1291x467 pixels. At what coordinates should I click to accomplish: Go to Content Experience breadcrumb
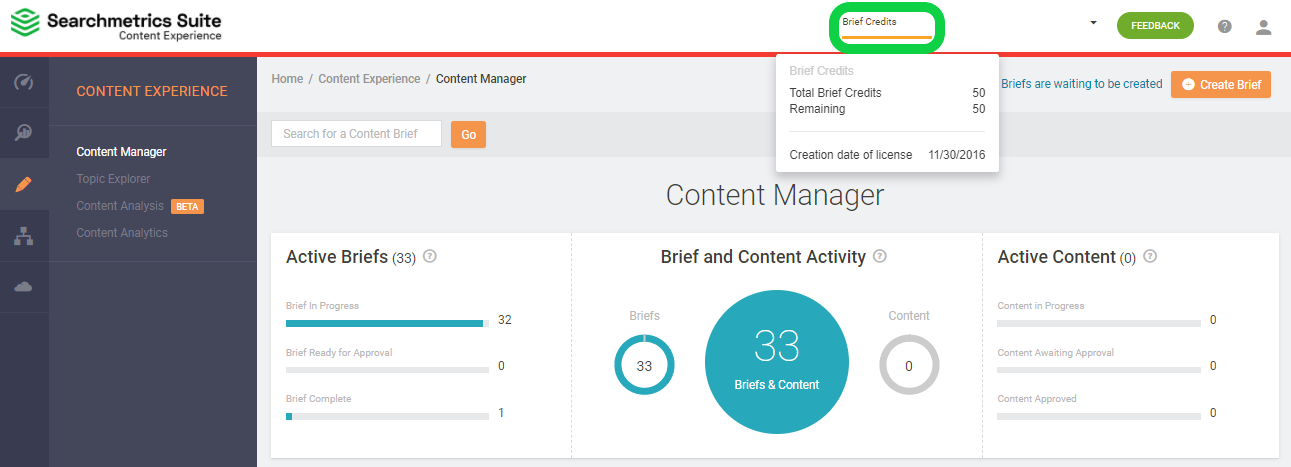[369, 79]
